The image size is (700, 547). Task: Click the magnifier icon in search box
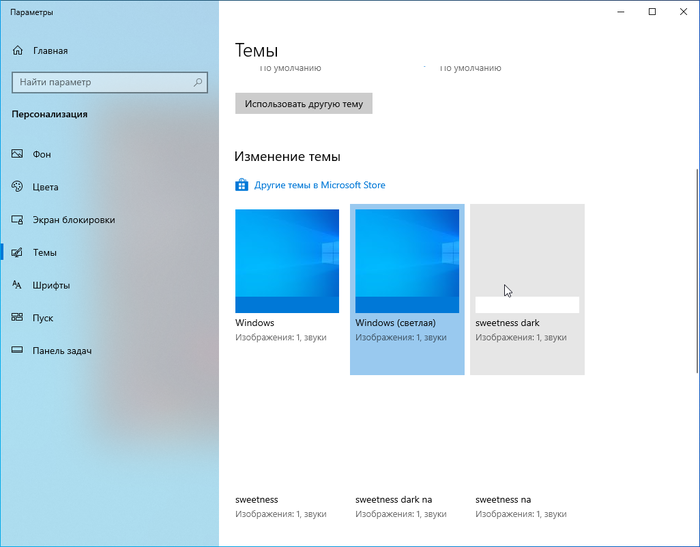pyautogui.click(x=198, y=82)
